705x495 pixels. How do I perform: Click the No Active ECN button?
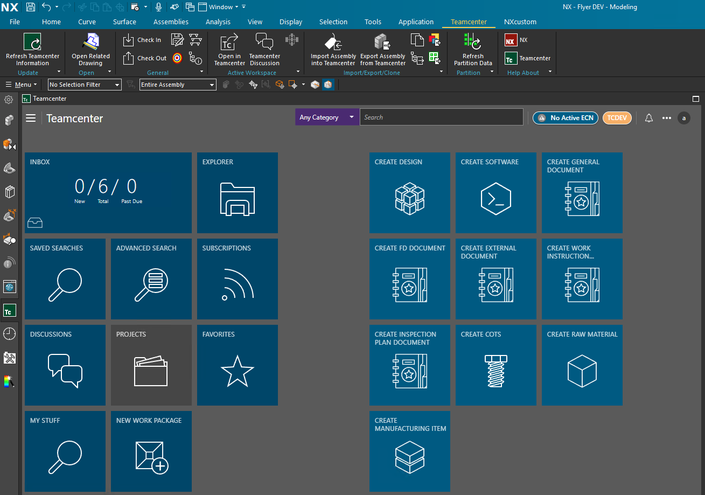pyautogui.click(x=566, y=118)
